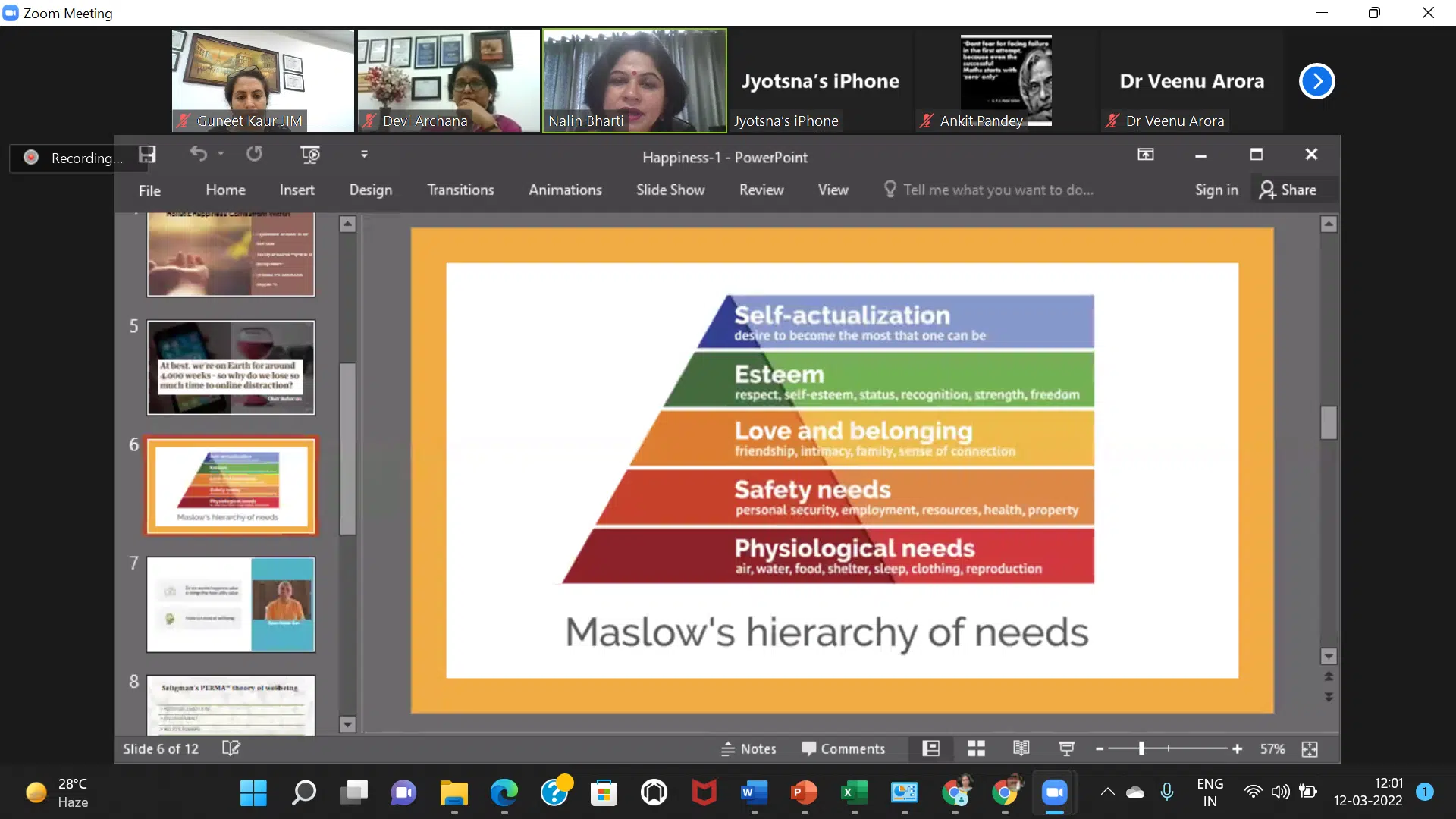Select slide 7 thumbnail
Screen dimensions: 1456x819
(x=231, y=604)
